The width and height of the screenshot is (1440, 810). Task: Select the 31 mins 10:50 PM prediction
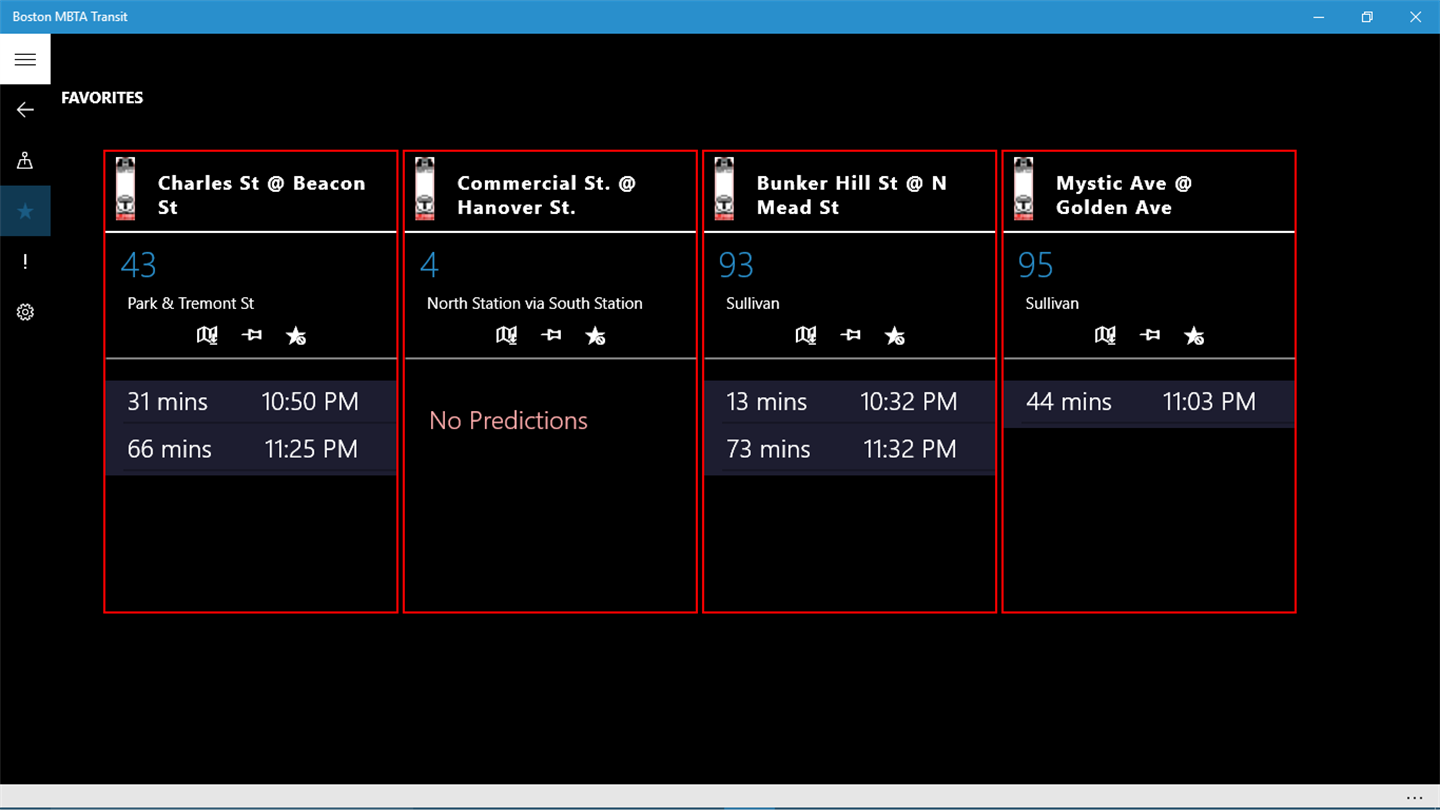click(x=251, y=402)
